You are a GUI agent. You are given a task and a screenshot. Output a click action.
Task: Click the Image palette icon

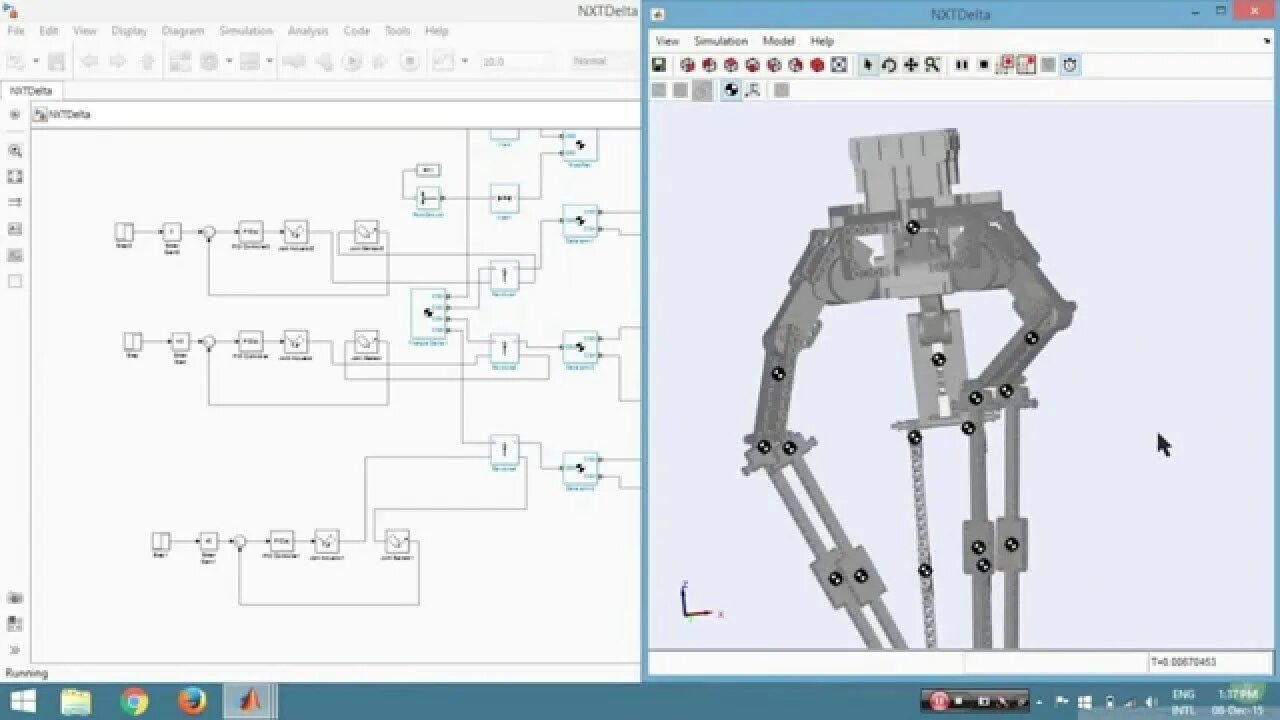15,255
